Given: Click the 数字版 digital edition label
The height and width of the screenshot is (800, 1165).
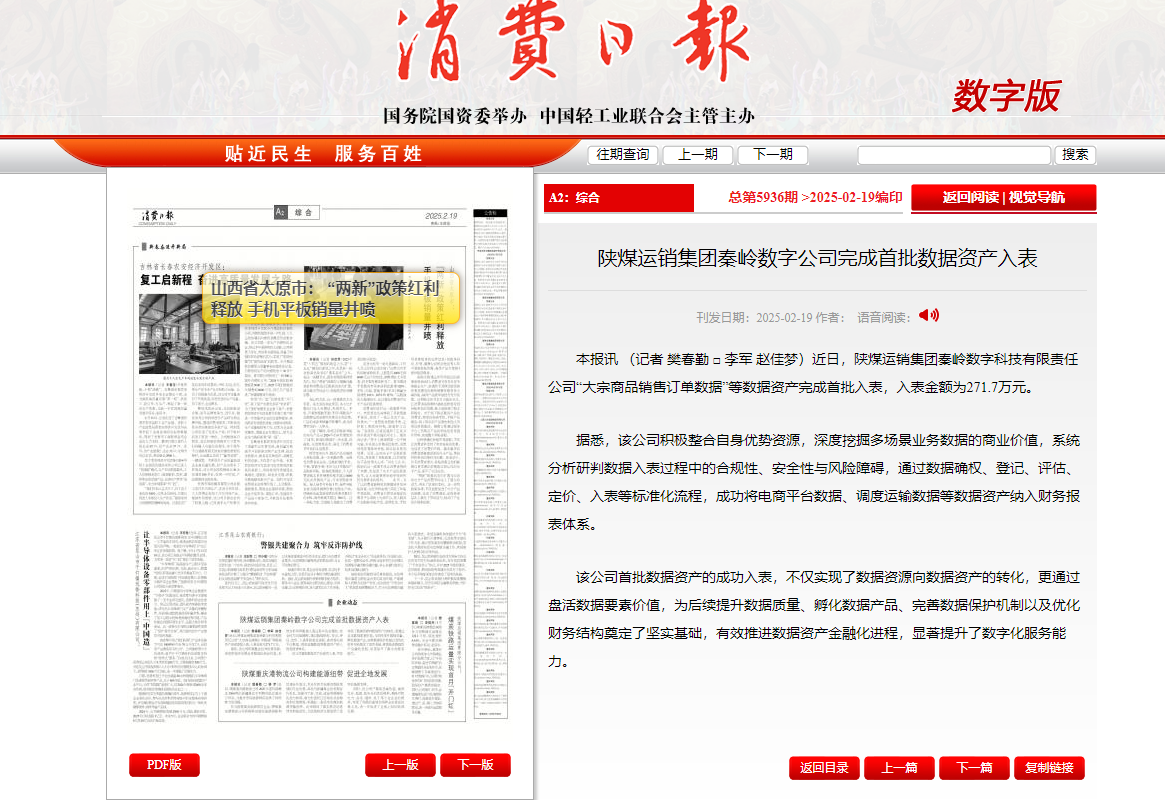Looking at the screenshot, I should [x=1006, y=96].
